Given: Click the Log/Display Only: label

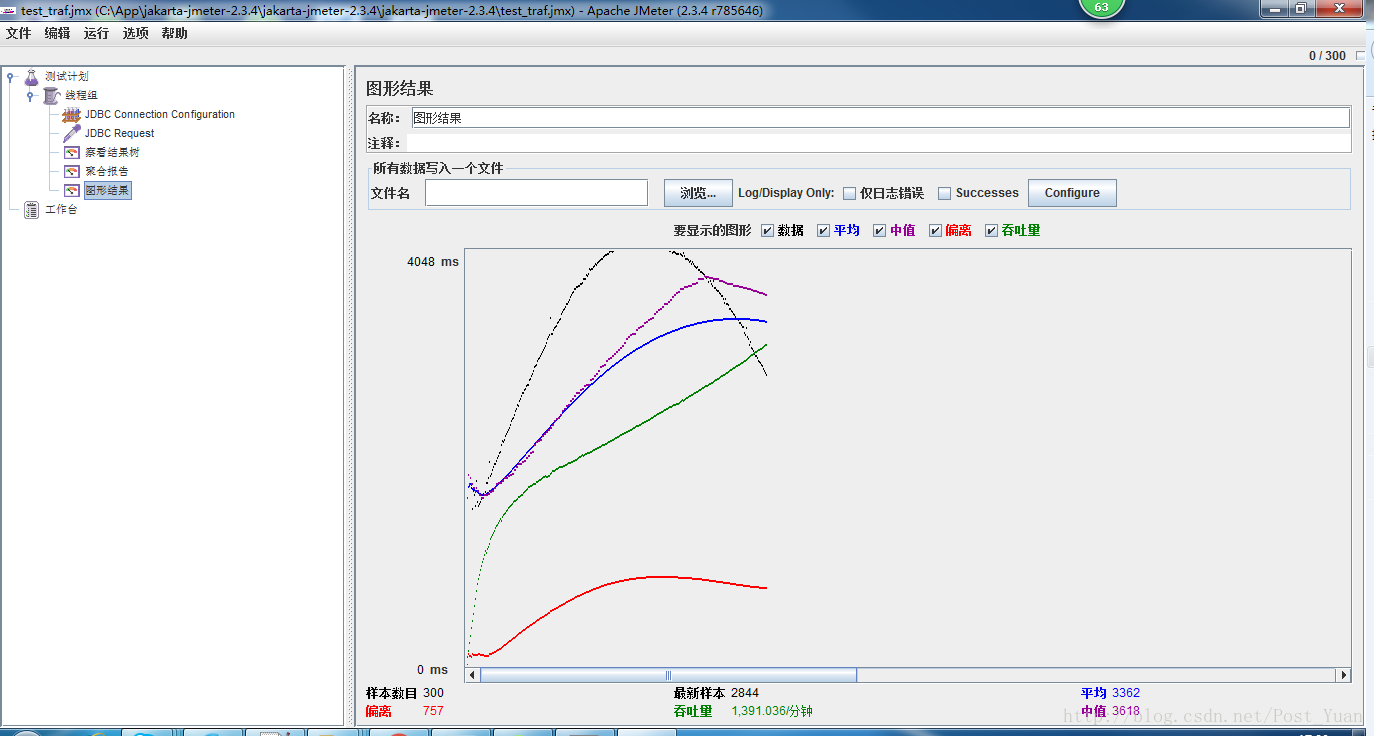Looking at the screenshot, I should (x=786, y=193).
